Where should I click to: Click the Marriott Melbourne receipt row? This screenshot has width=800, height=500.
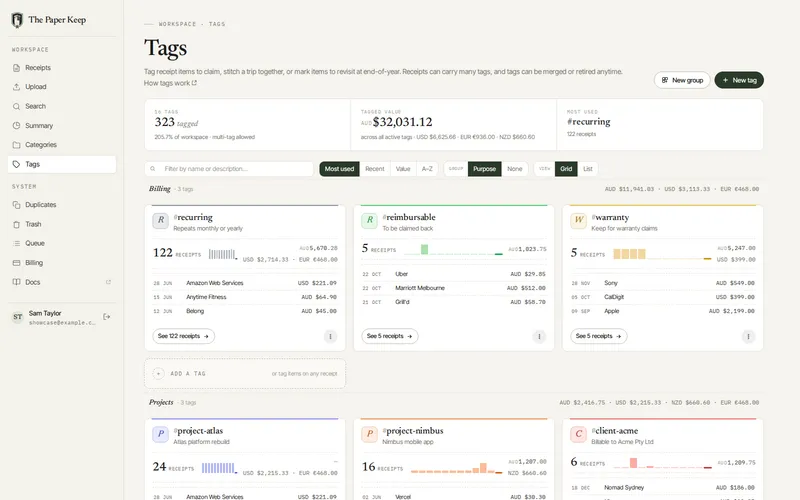(x=454, y=288)
